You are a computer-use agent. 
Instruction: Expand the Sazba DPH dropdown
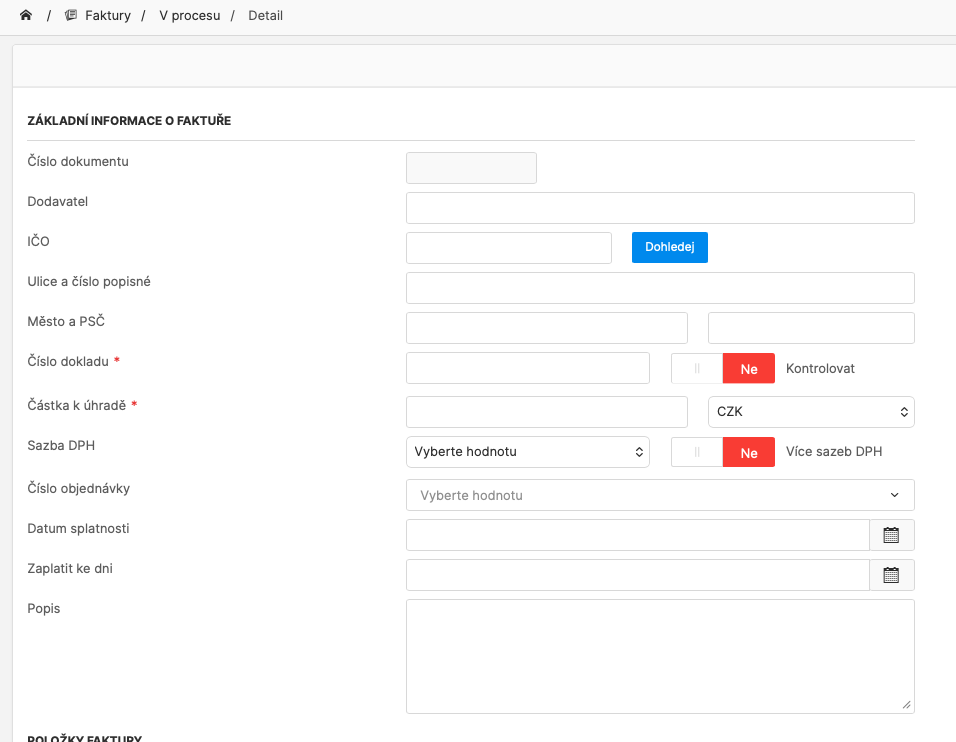(527, 452)
